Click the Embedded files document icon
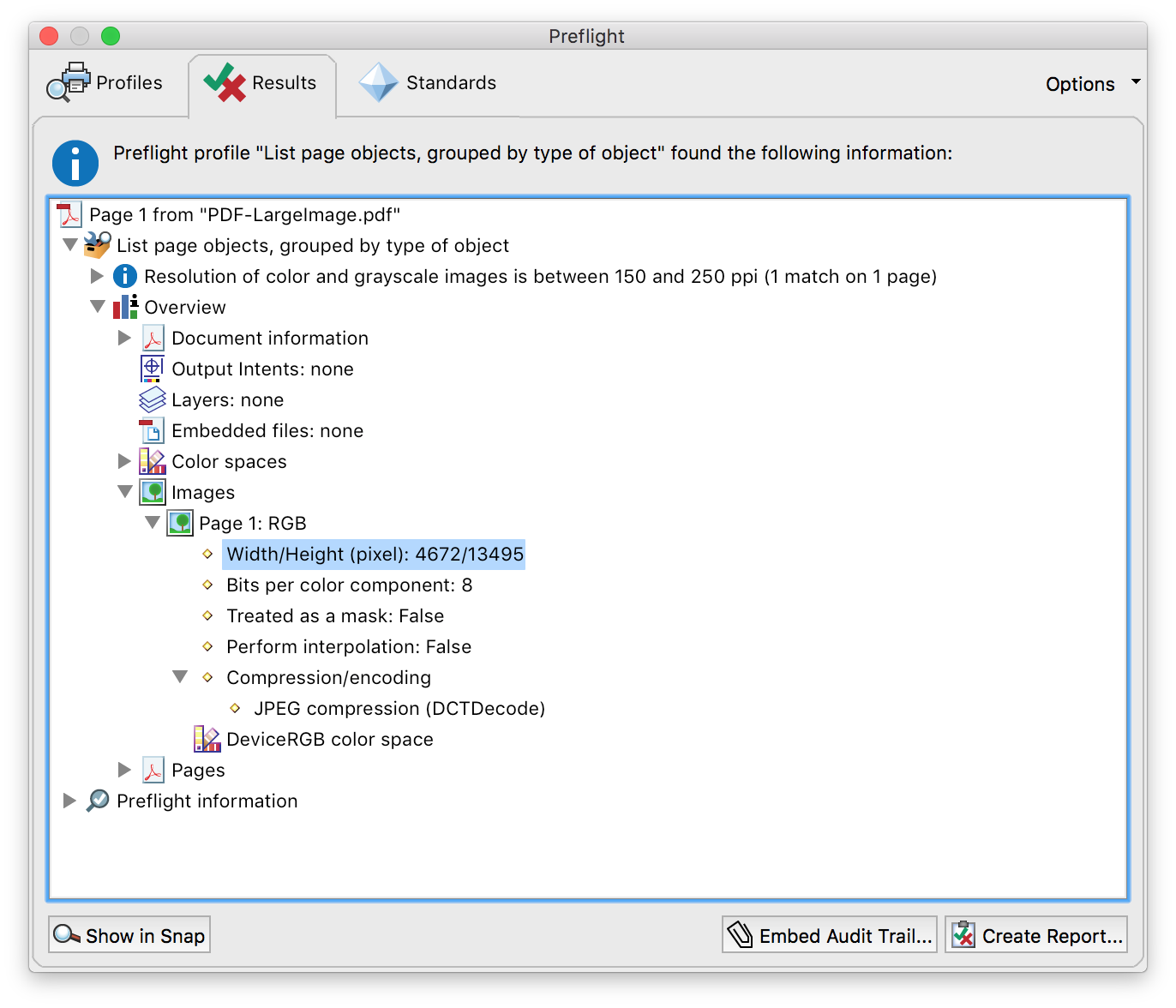This screenshot has height=1008, width=1176. coord(152,430)
